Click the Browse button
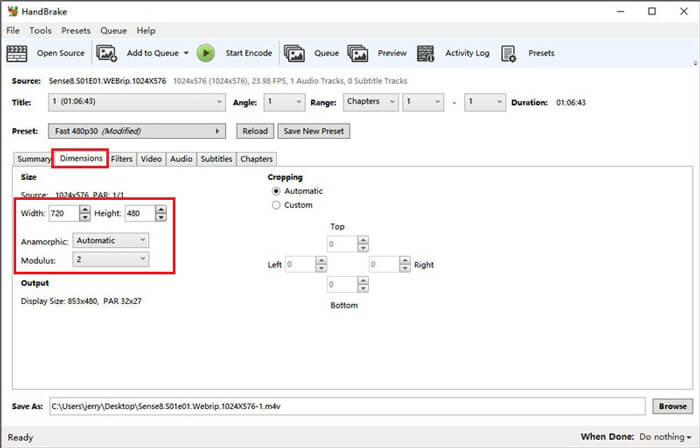The width and height of the screenshot is (700, 448). (672, 407)
